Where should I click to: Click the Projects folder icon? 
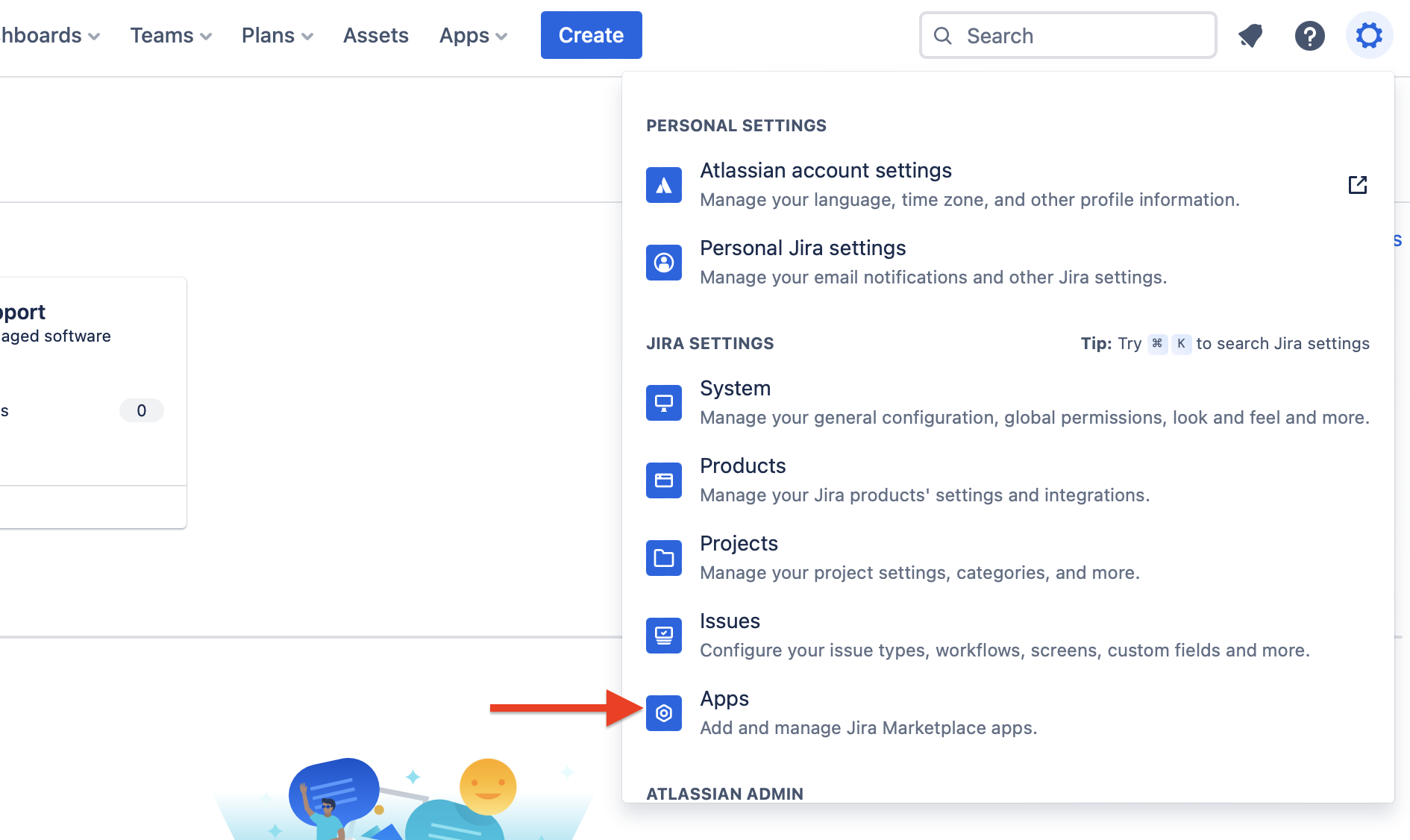point(663,558)
